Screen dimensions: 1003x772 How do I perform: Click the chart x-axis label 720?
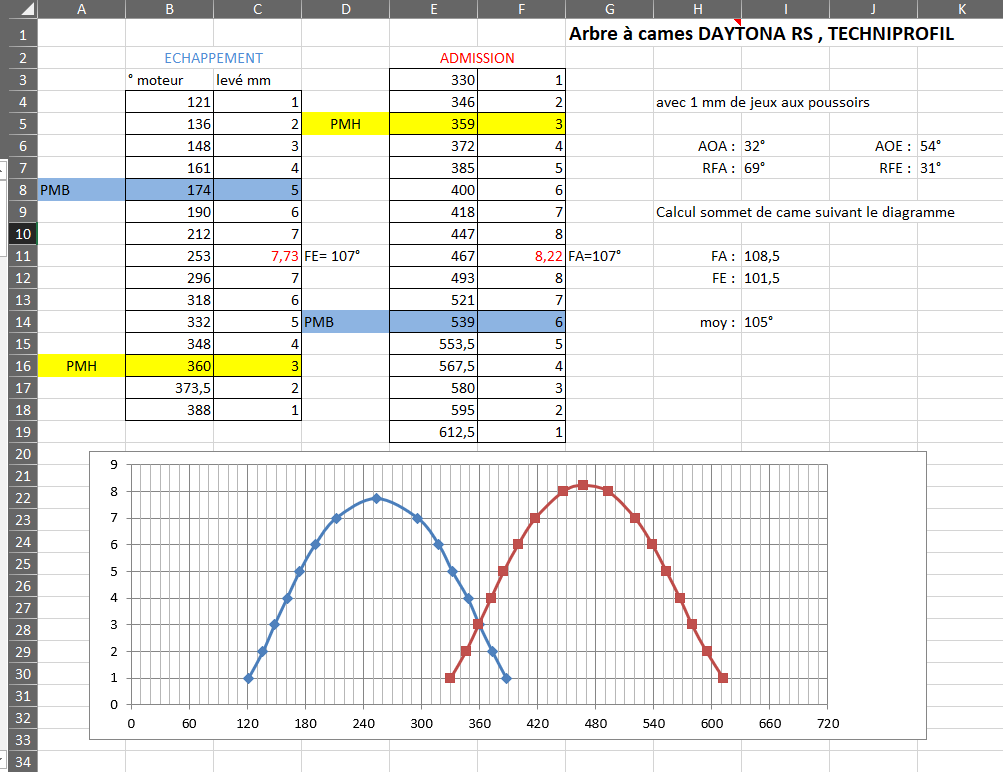(x=828, y=723)
